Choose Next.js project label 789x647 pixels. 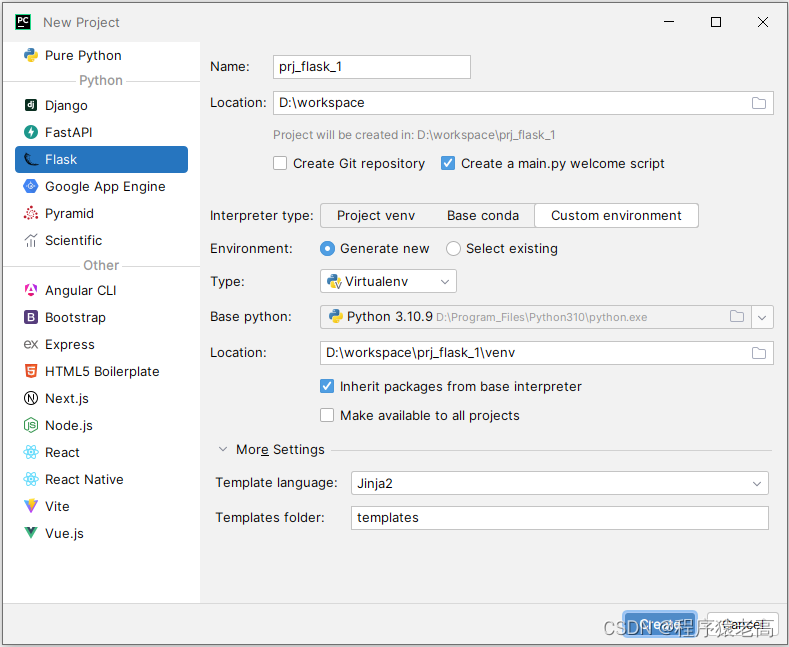[67, 398]
